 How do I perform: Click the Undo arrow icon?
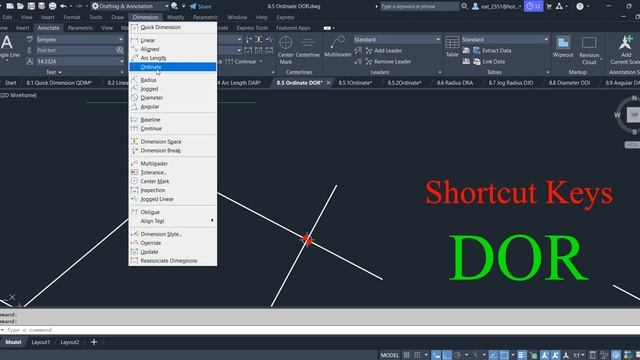click(63, 6)
